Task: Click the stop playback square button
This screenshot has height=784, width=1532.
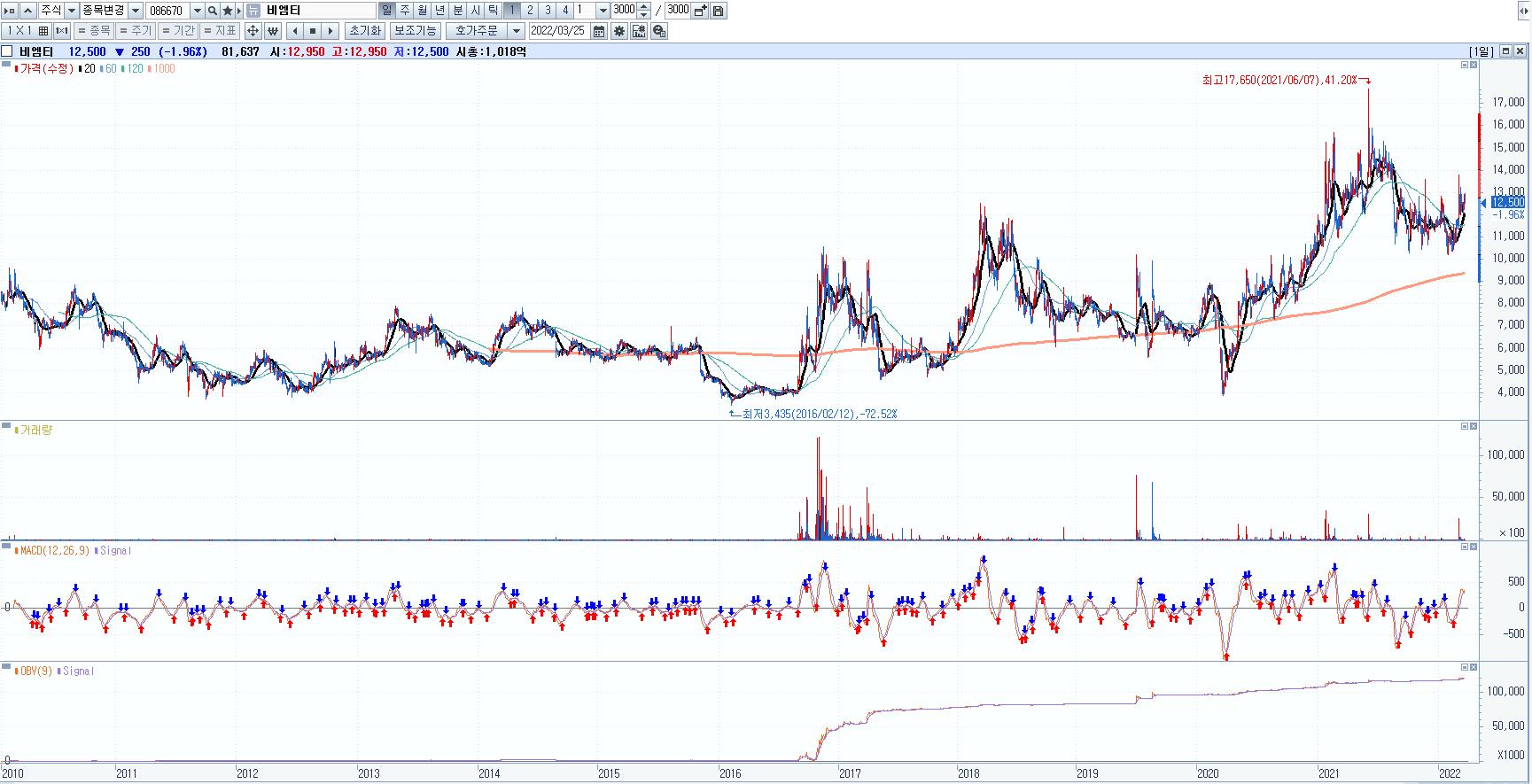Action: coord(313,31)
